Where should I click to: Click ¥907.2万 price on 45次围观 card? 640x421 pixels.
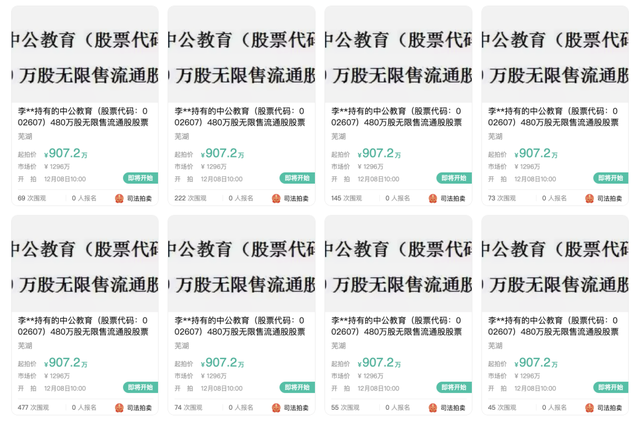coord(536,363)
